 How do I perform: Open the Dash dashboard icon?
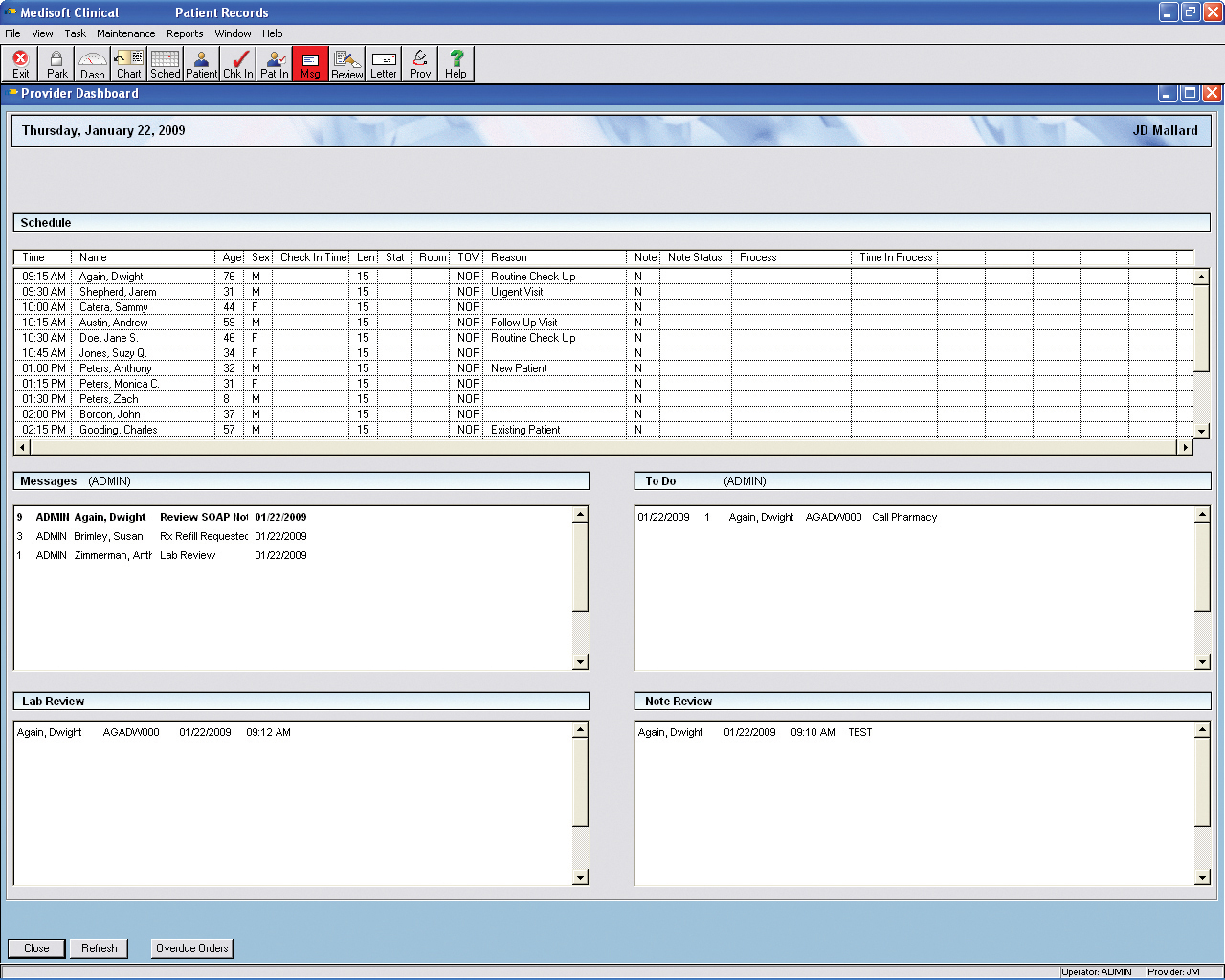tap(93, 64)
